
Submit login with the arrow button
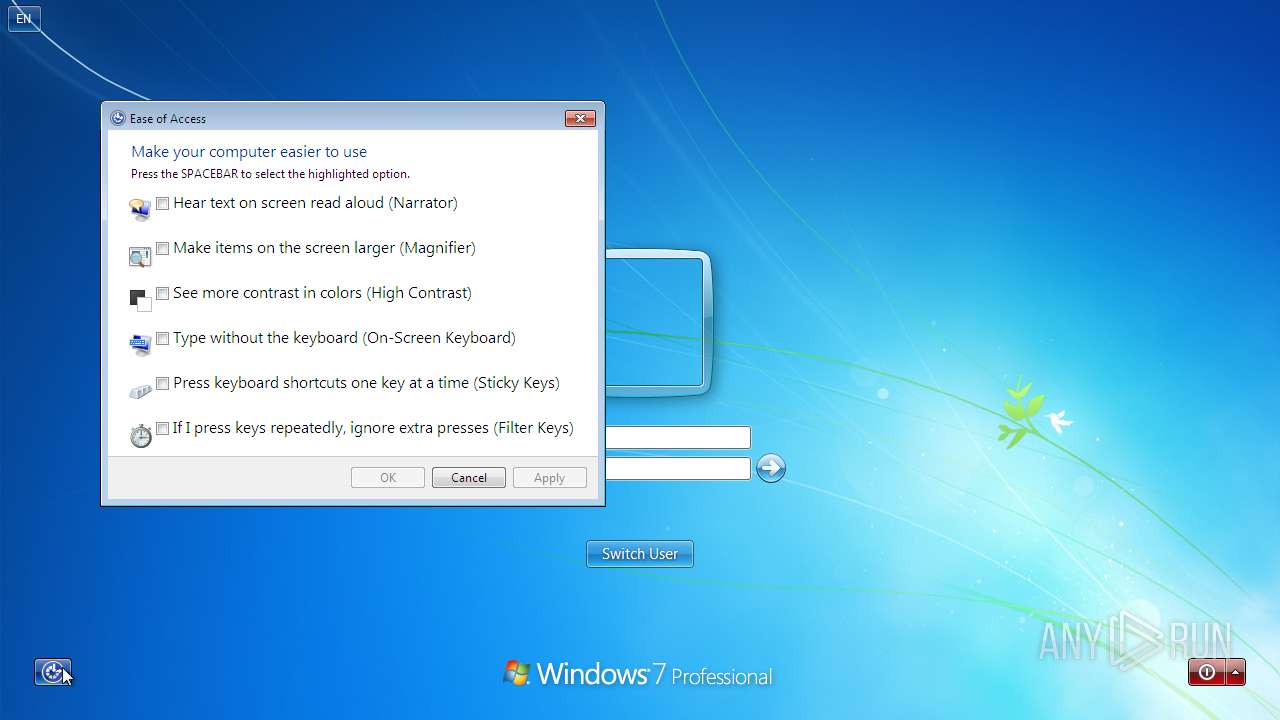pos(770,468)
